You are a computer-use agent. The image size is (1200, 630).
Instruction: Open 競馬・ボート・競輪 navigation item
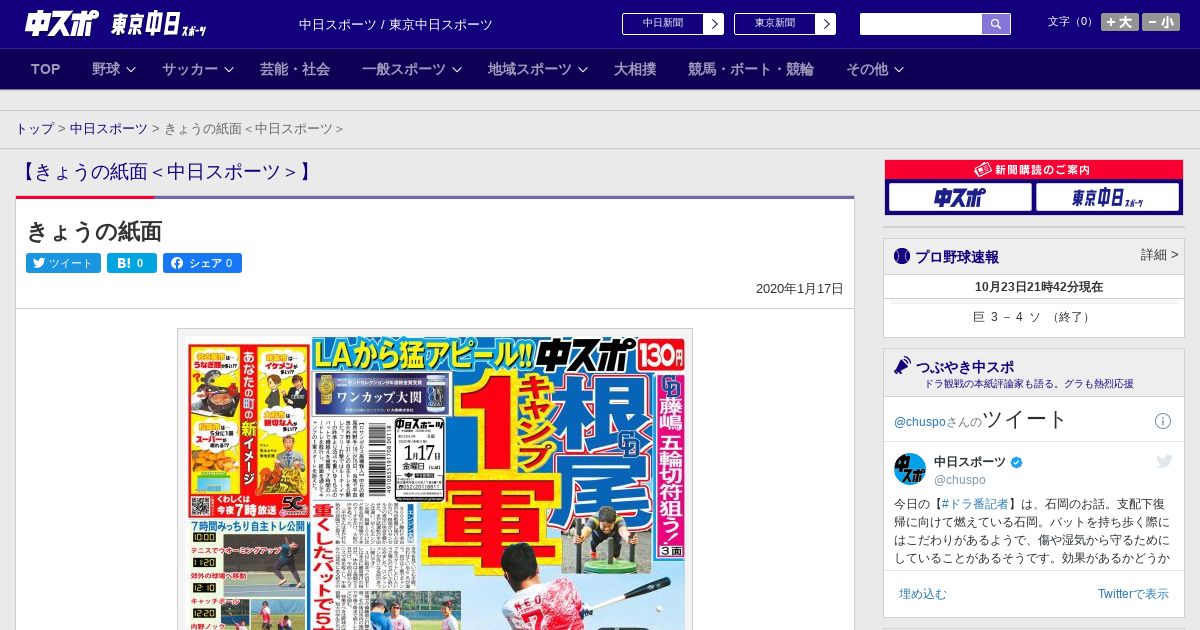point(751,69)
